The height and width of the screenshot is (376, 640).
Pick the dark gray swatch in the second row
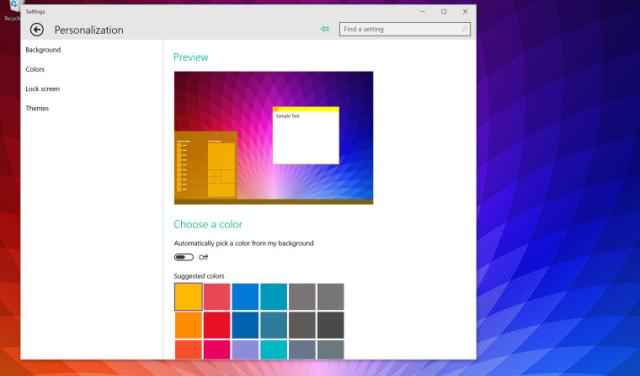(331, 325)
